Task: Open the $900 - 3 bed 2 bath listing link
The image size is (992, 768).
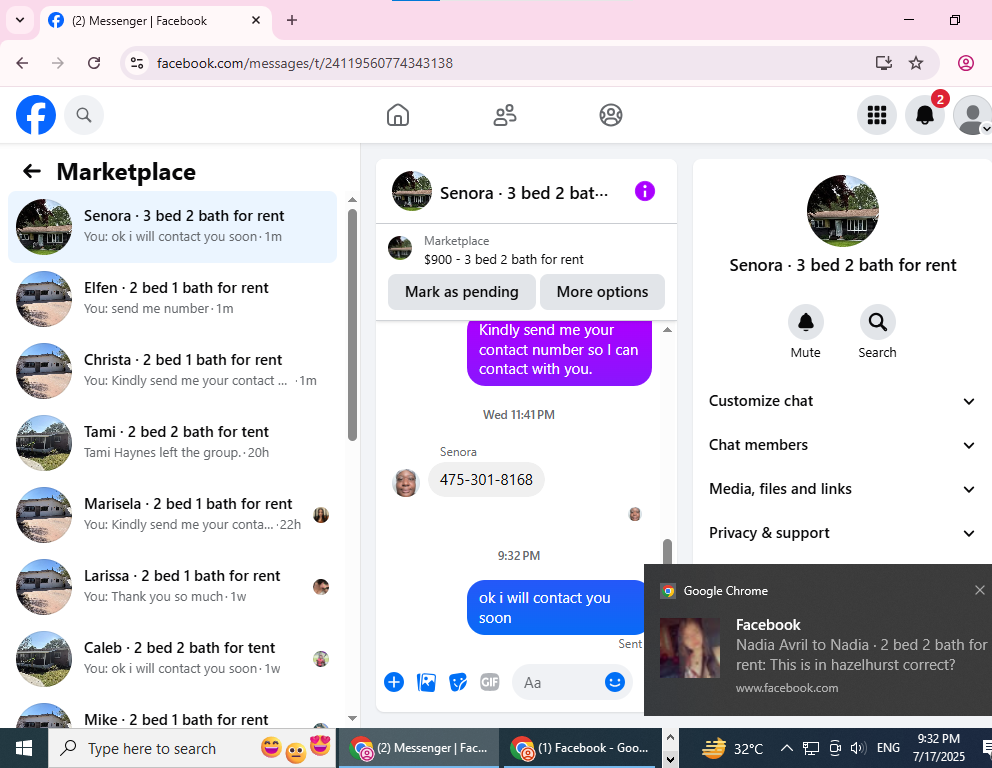Action: [x=504, y=259]
